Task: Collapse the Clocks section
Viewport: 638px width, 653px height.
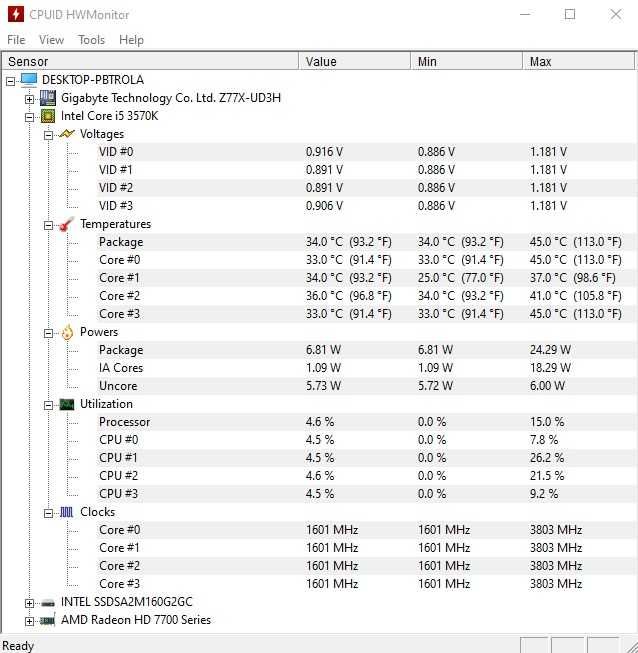Action: pyautogui.click(x=48, y=513)
